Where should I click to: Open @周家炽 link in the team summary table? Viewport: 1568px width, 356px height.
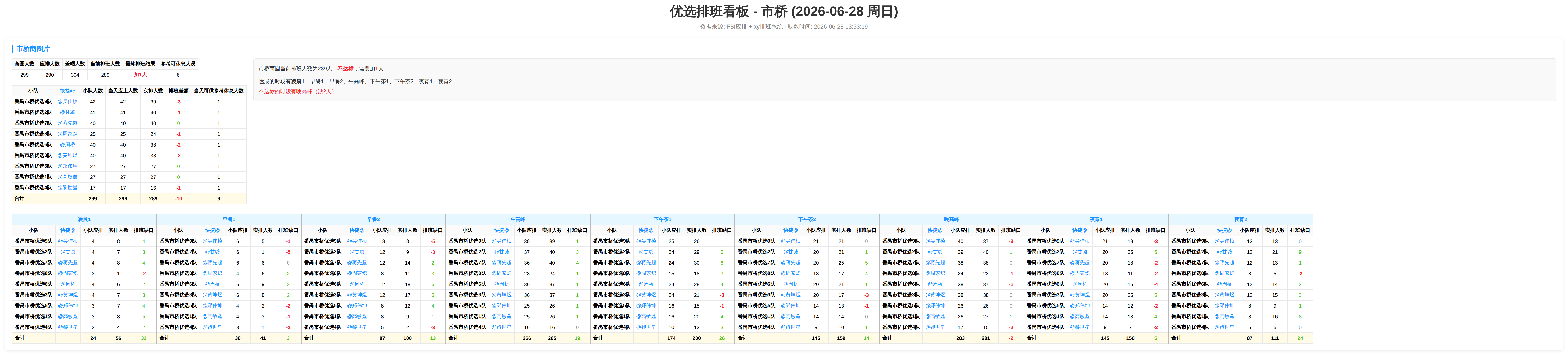coord(68,134)
